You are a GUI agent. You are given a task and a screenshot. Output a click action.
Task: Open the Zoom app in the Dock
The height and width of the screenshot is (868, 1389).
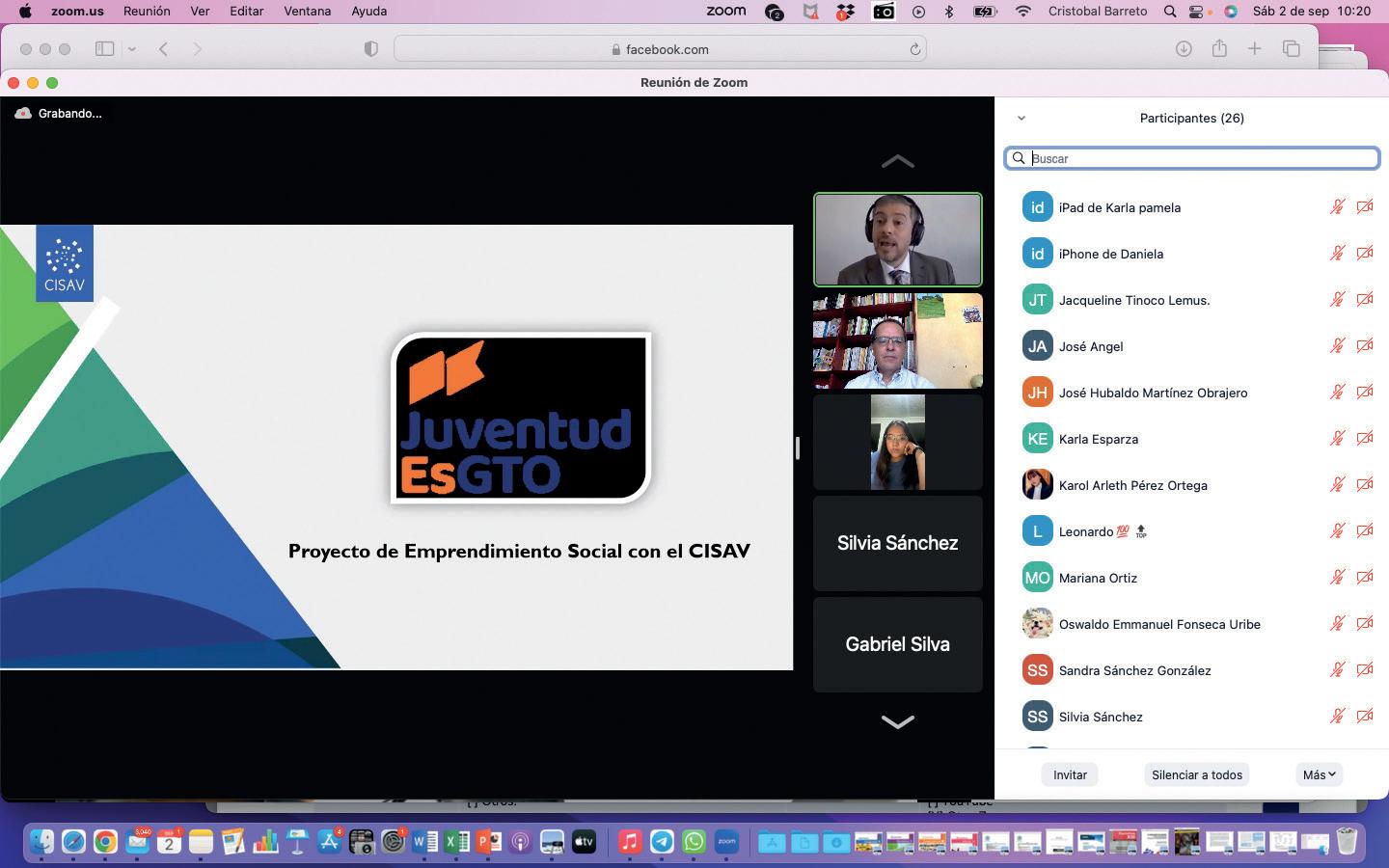(x=726, y=842)
